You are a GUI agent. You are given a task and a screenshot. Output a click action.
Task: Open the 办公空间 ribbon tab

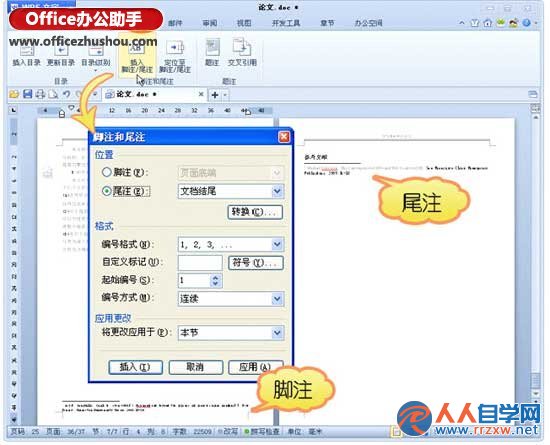click(x=368, y=23)
